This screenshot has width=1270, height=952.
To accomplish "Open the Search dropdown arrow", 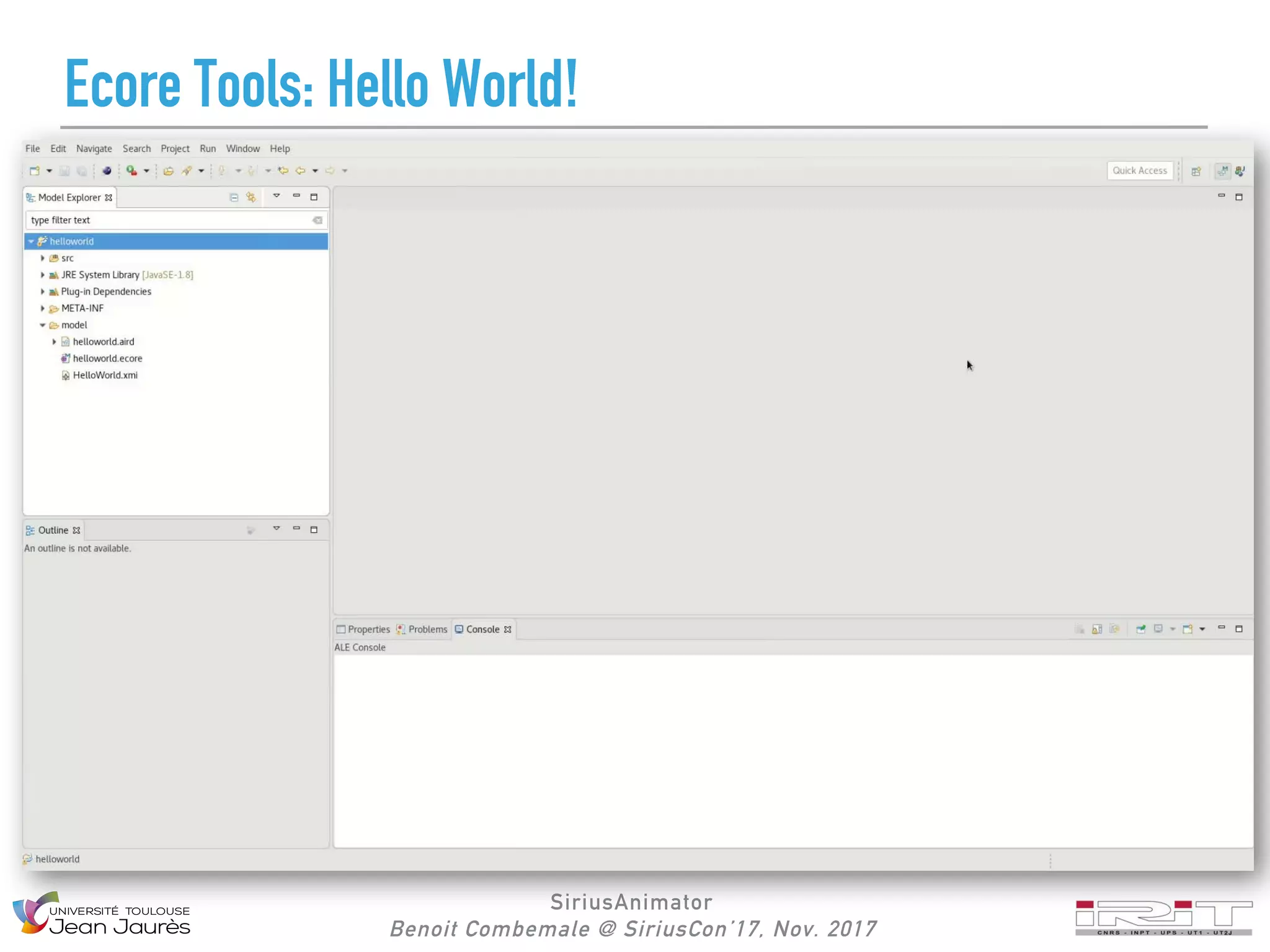I will point(201,170).
